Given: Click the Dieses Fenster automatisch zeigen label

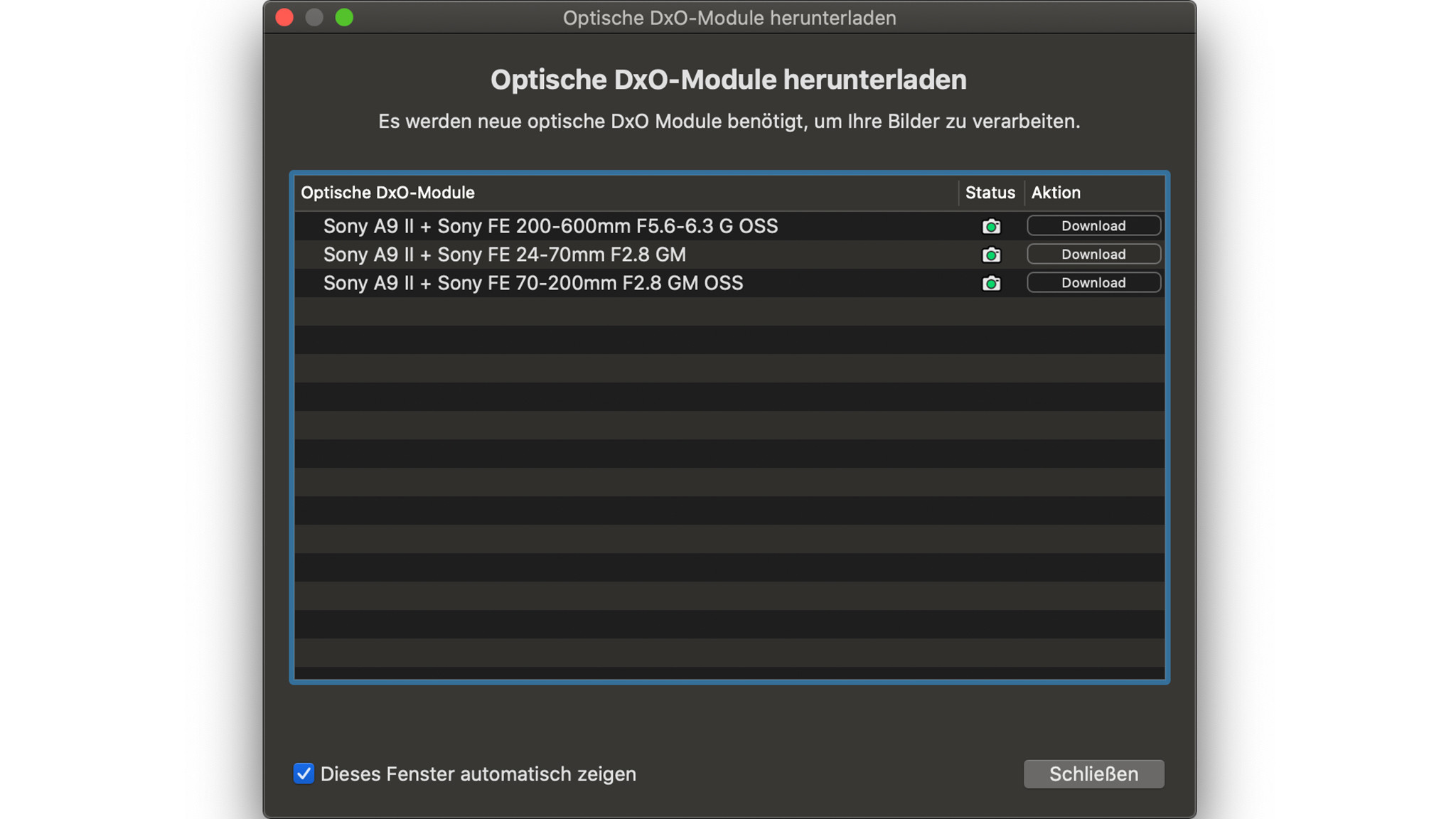Looking at the screenshot, I should (478, 773).
